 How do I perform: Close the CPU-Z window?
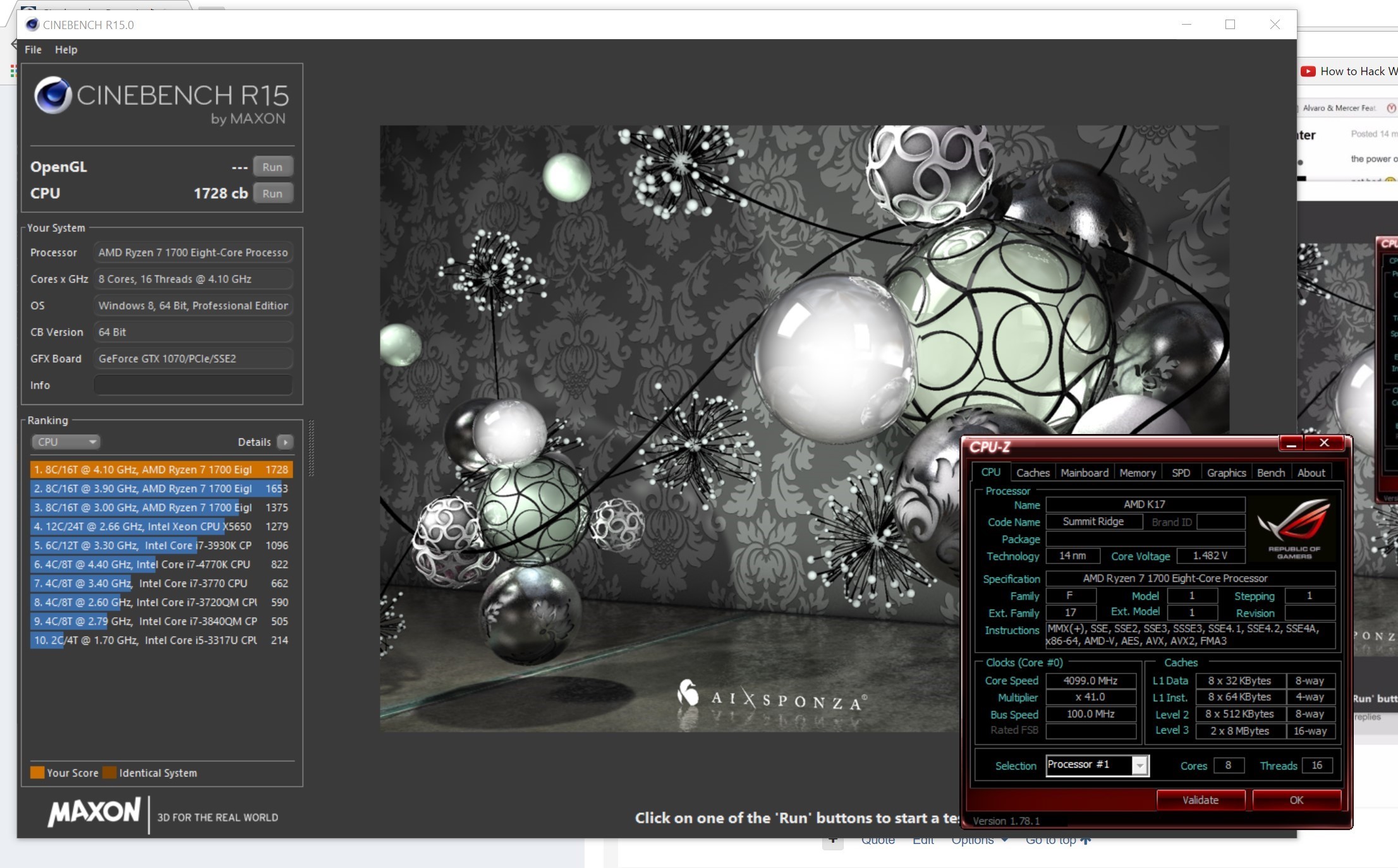[x=1324, y=443]
